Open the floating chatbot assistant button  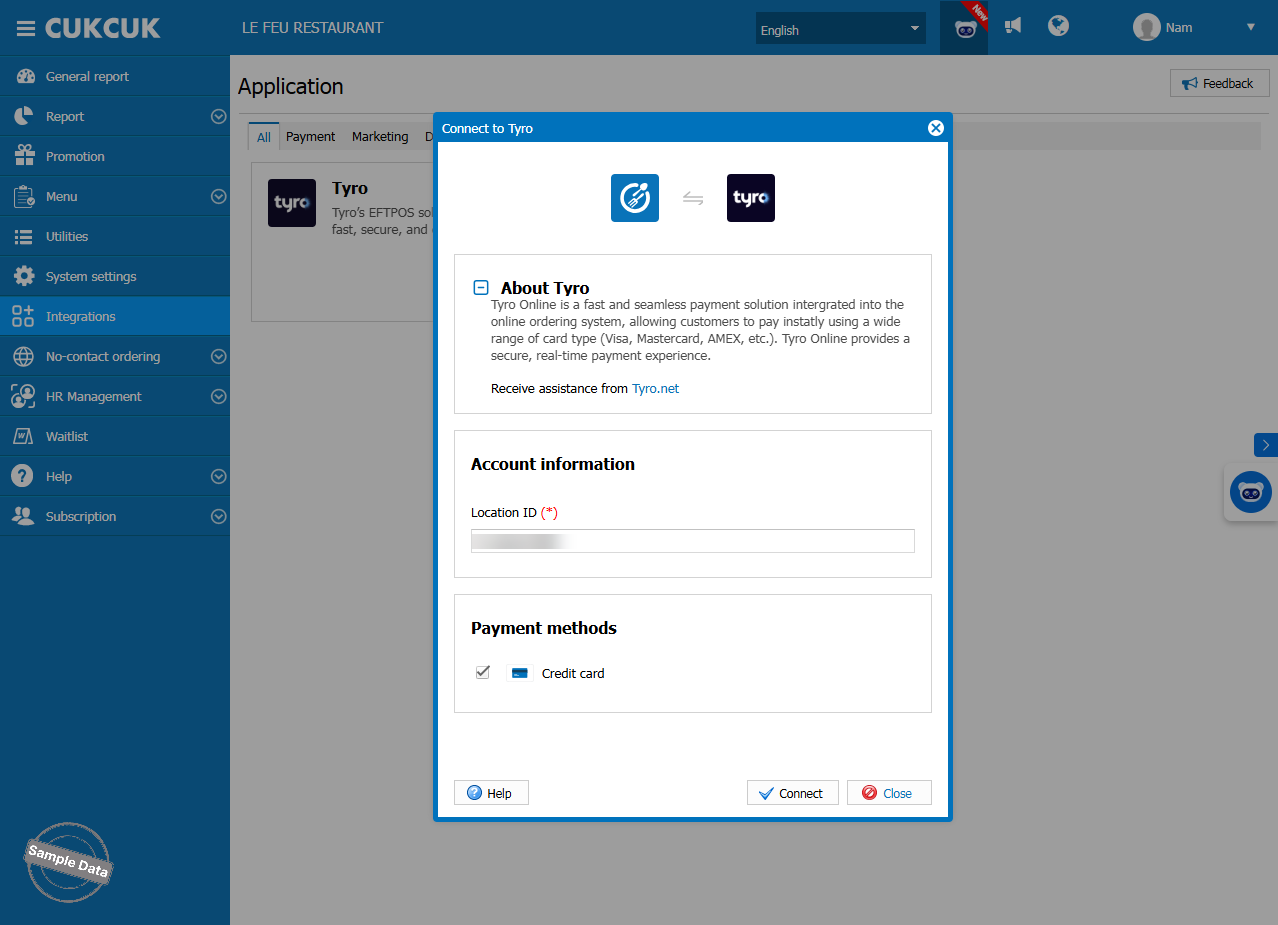tap(1251, 492)
